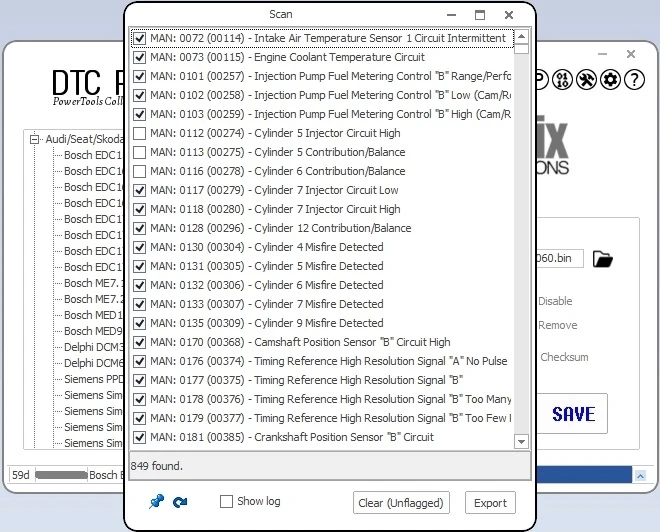Select Delphi DCM6 tree item
Screen dimensions: 660x532
[x=94, y=363]
